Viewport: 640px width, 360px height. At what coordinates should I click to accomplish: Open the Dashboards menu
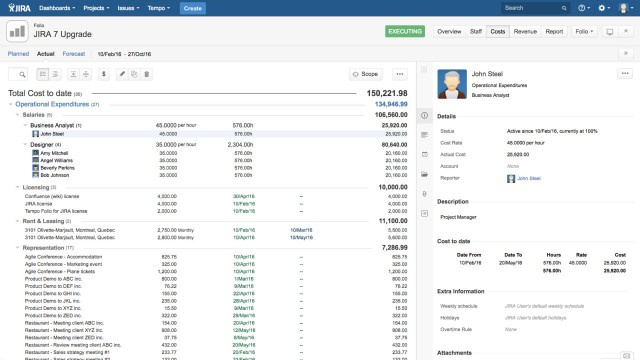(57, 8)
